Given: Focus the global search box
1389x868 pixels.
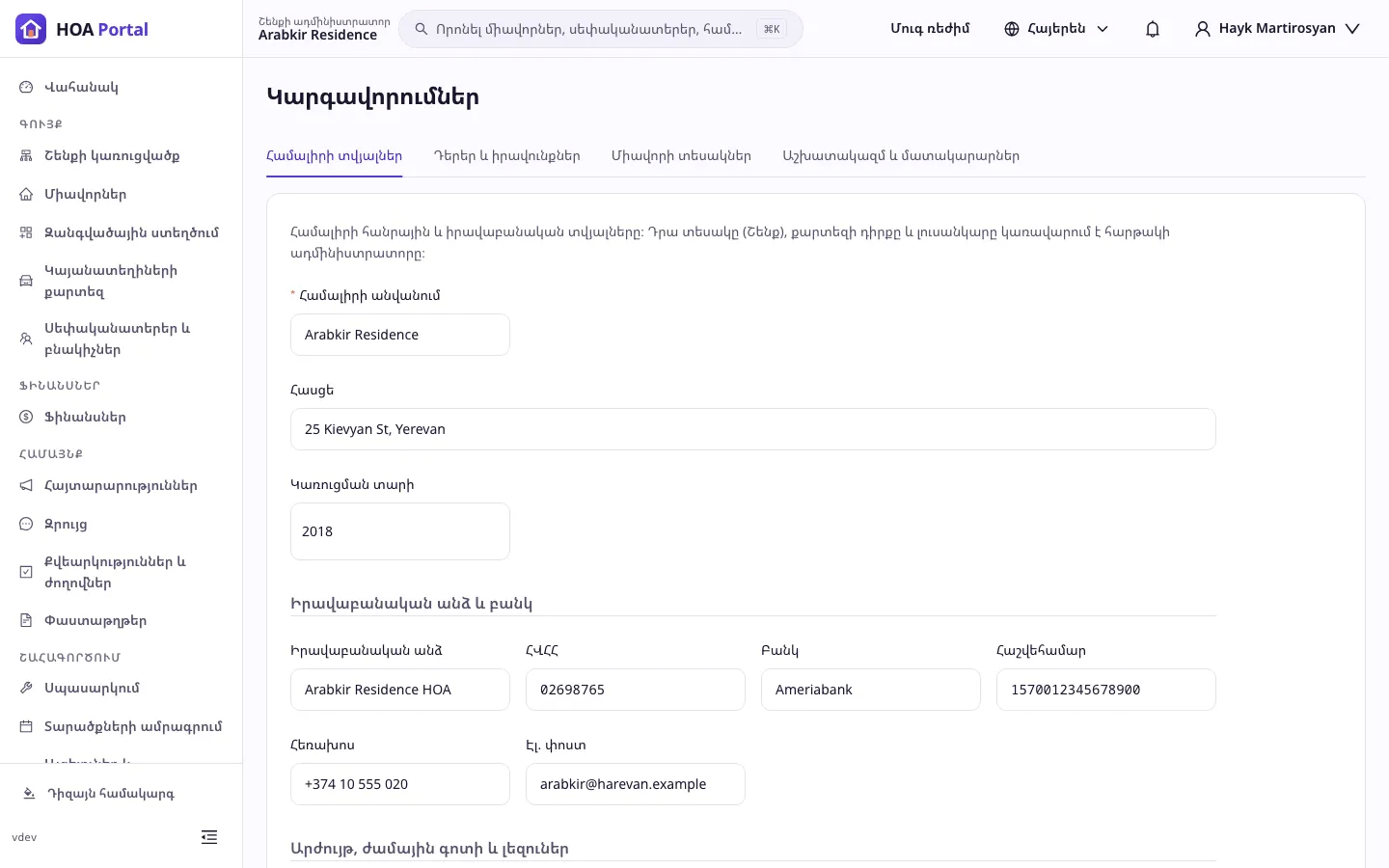Looking at the screenshot, I should click(x=600, y=29).
